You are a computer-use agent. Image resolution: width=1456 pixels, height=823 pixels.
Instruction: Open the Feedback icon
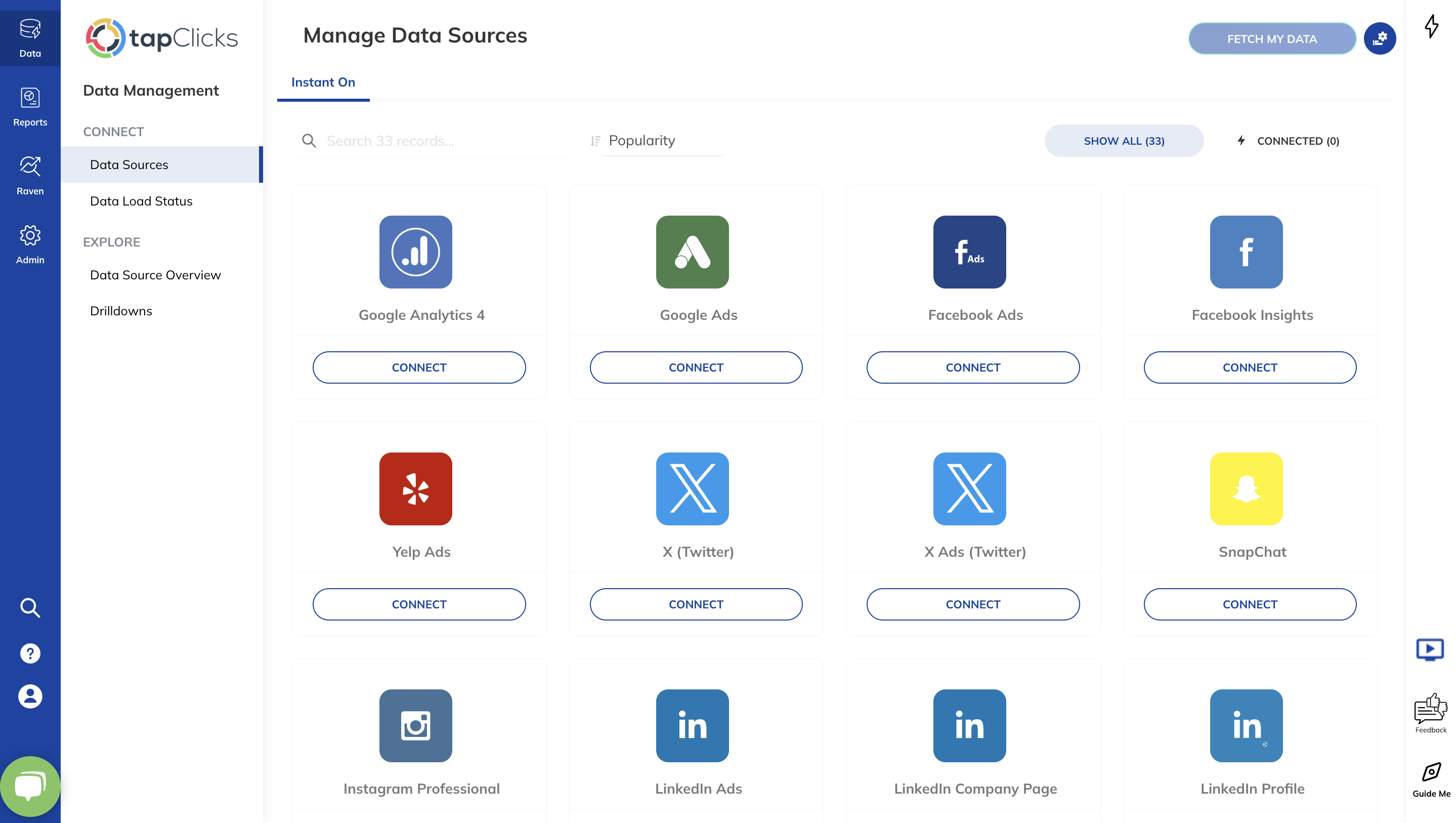[1431, 713]
